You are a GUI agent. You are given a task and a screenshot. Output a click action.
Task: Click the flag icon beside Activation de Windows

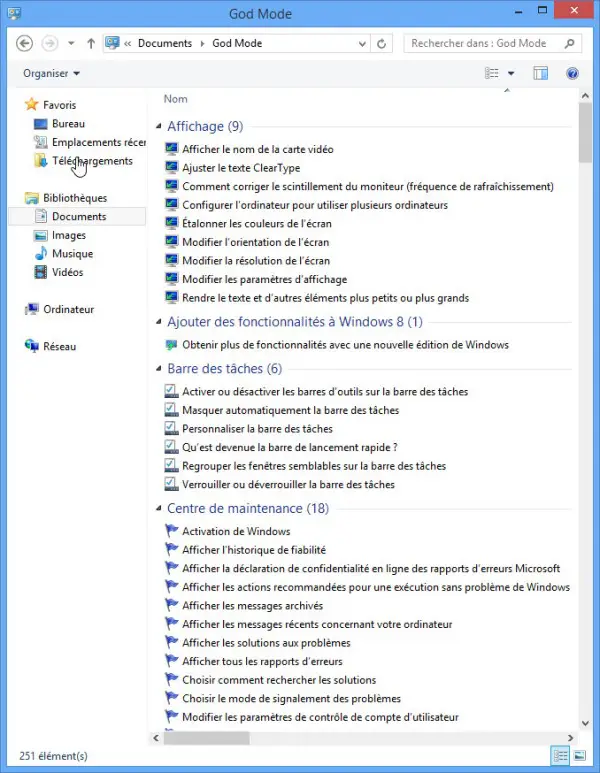pos(171,531)
